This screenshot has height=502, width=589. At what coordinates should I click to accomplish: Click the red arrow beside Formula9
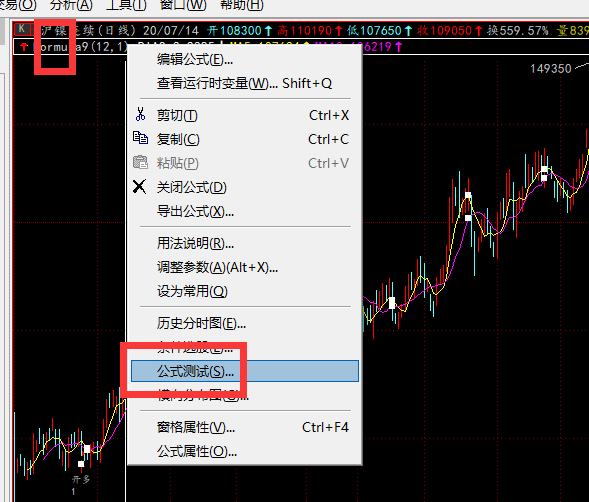[24, 47]
